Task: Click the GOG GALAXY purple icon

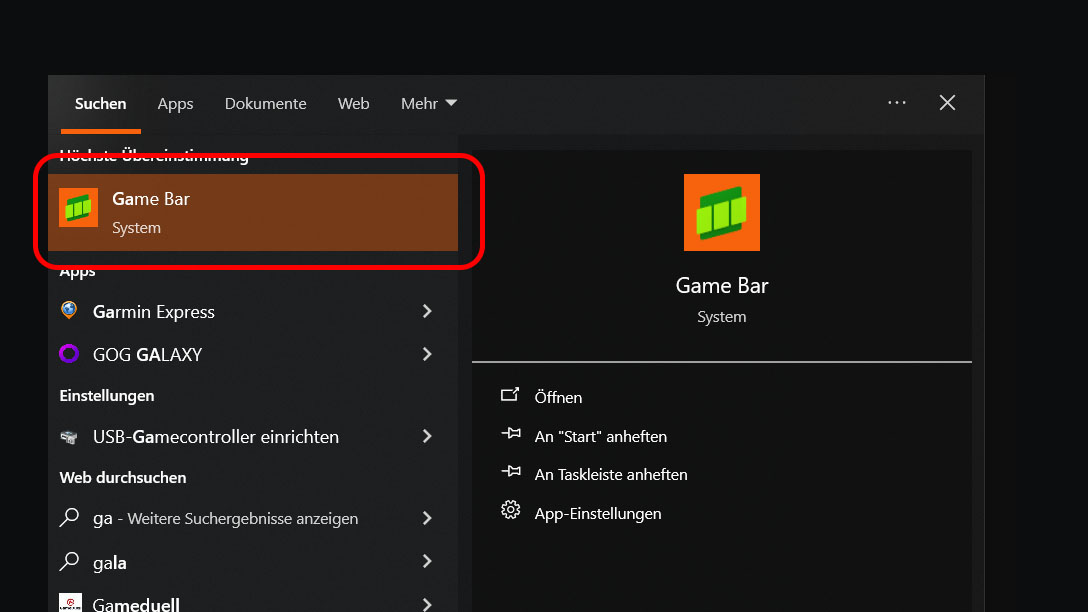Action: click(x=68, y=354)
